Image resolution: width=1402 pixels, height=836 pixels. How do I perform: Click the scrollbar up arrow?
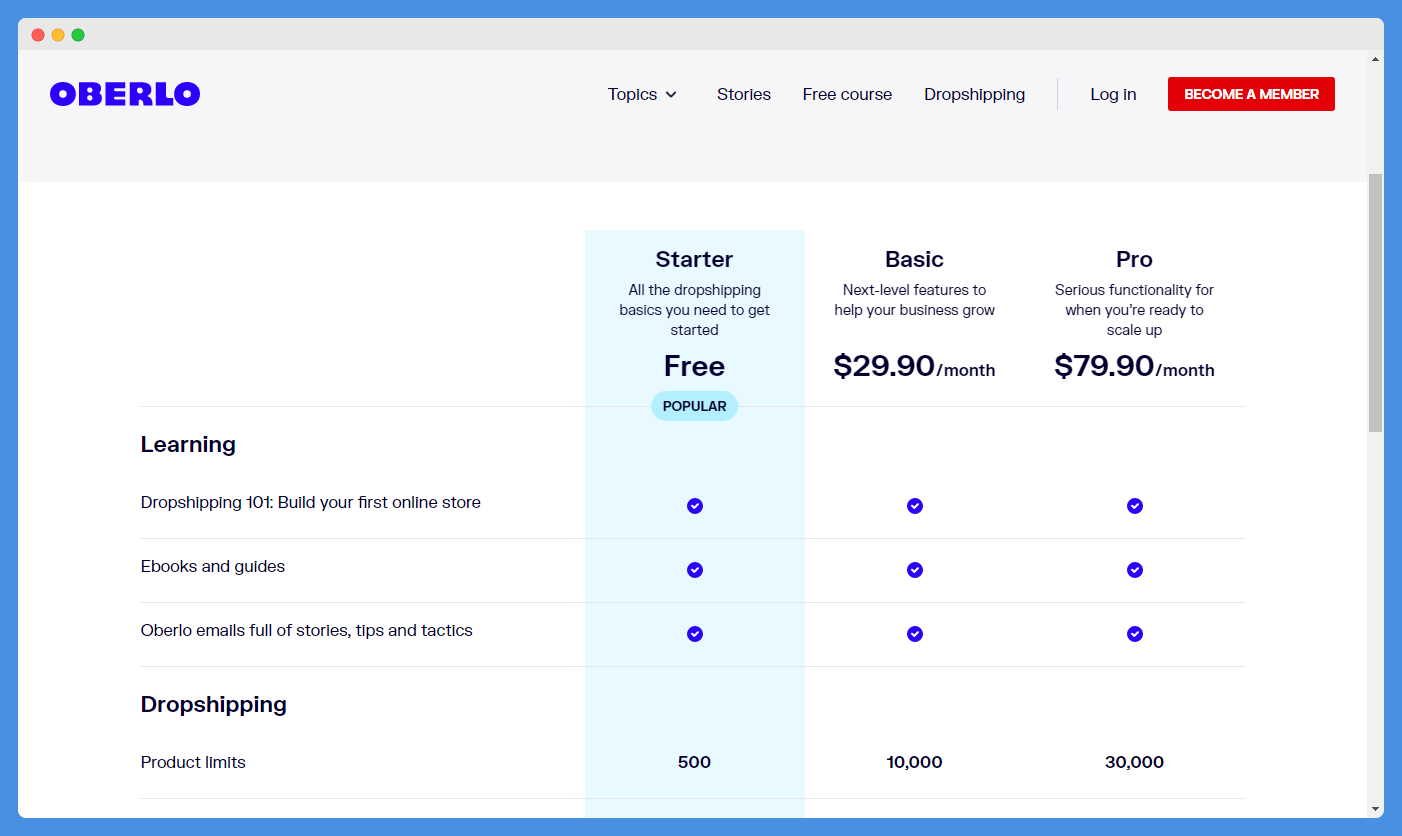point(1375,59)
